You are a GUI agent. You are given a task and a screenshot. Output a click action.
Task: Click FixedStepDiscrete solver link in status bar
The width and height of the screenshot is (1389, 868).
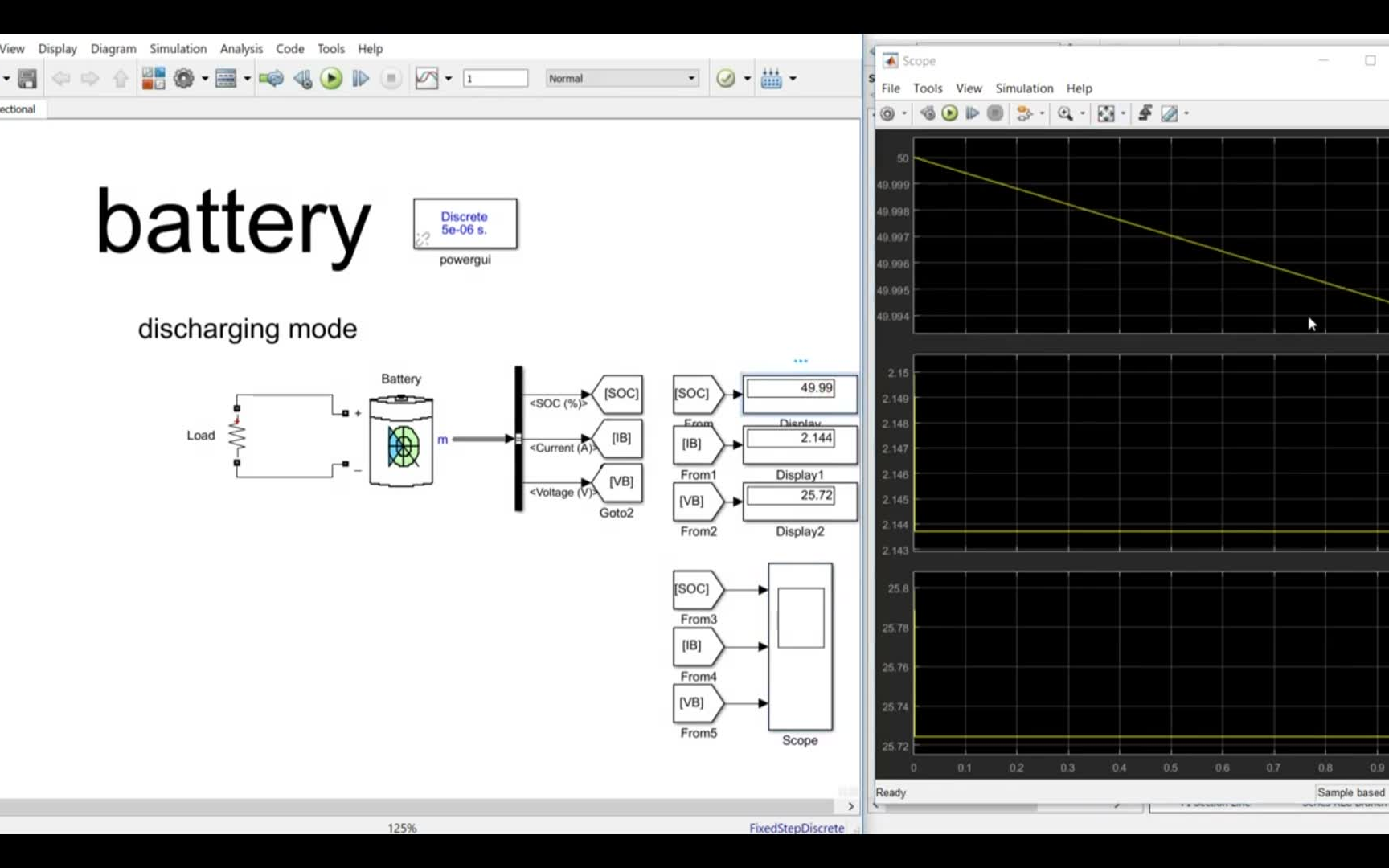coord(797,827)
